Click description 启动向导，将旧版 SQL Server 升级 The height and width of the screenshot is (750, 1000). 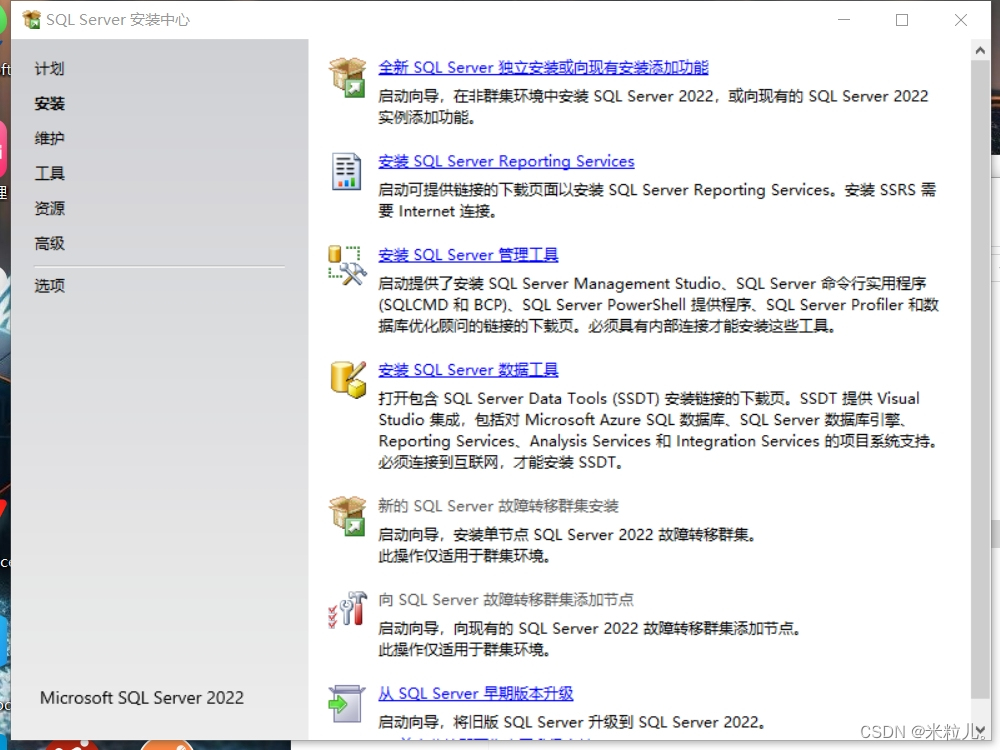[571, 723]
